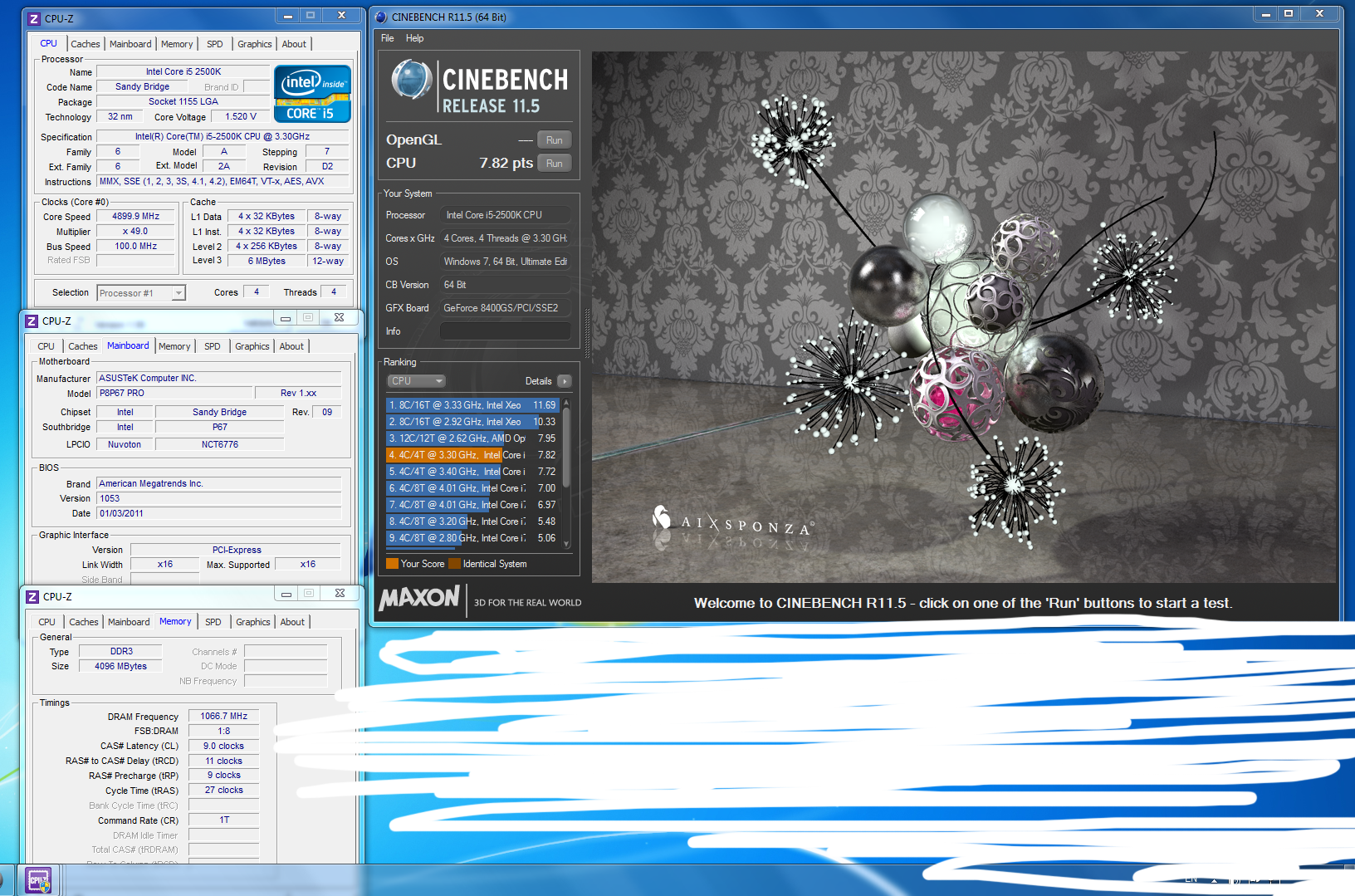This screenshot has height=896, width=1355.
Task: Open the File menu in Cinebench
Action: click(x=388, y=38)
